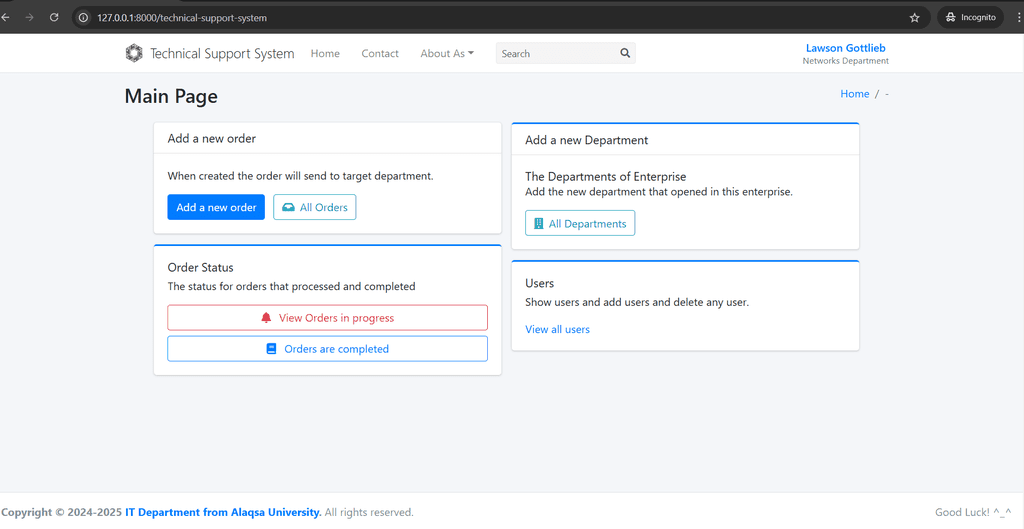The width and height of the screenshot is (1024, 529).
Task: Open All Orders button with inbox icon
Action: click(x=315, y=207)
